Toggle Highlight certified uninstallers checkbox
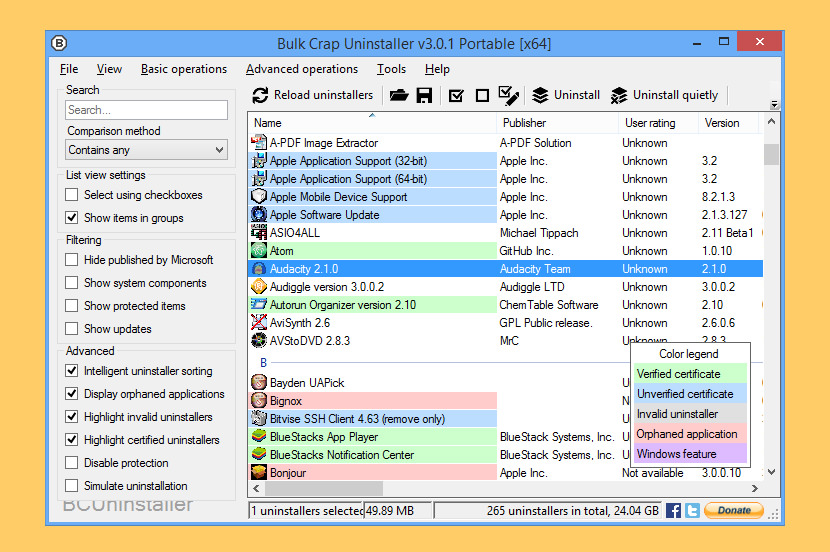 point(71,440)
